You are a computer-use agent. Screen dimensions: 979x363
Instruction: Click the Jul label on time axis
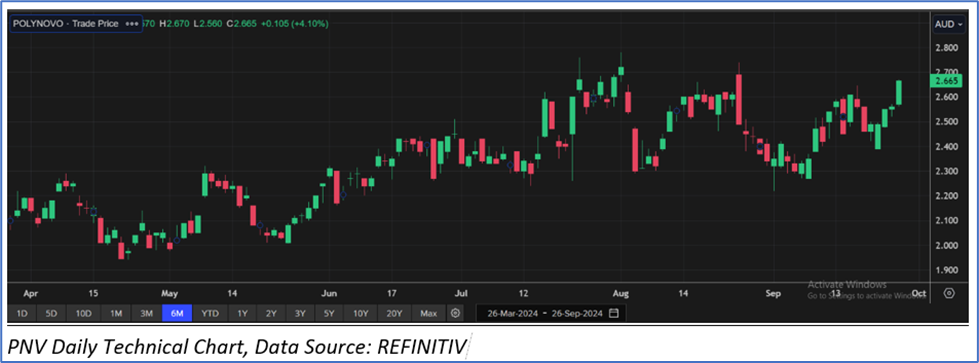(461, 293)
